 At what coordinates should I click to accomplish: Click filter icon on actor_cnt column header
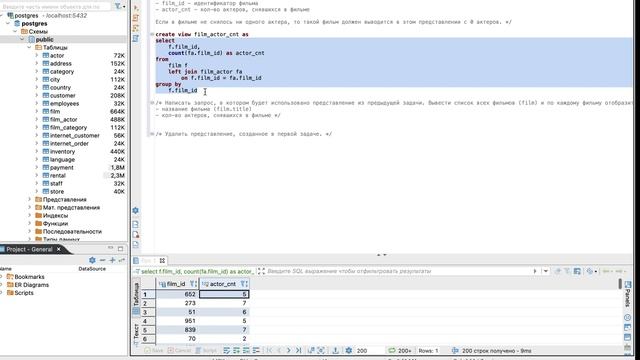[244, 284]
